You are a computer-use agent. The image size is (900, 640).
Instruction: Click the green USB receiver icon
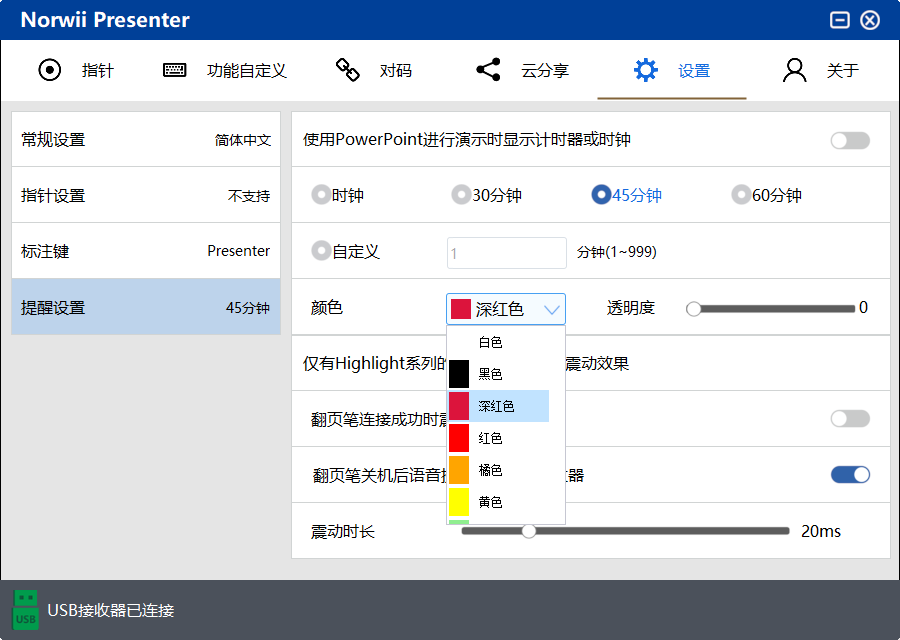click(x=26, y=610)
